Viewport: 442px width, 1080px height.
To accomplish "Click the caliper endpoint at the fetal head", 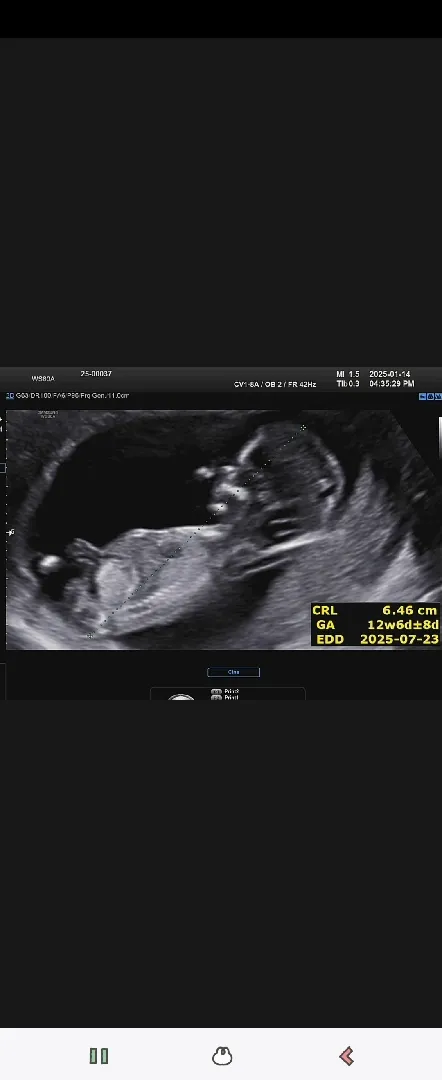I will tap(303, 428).
